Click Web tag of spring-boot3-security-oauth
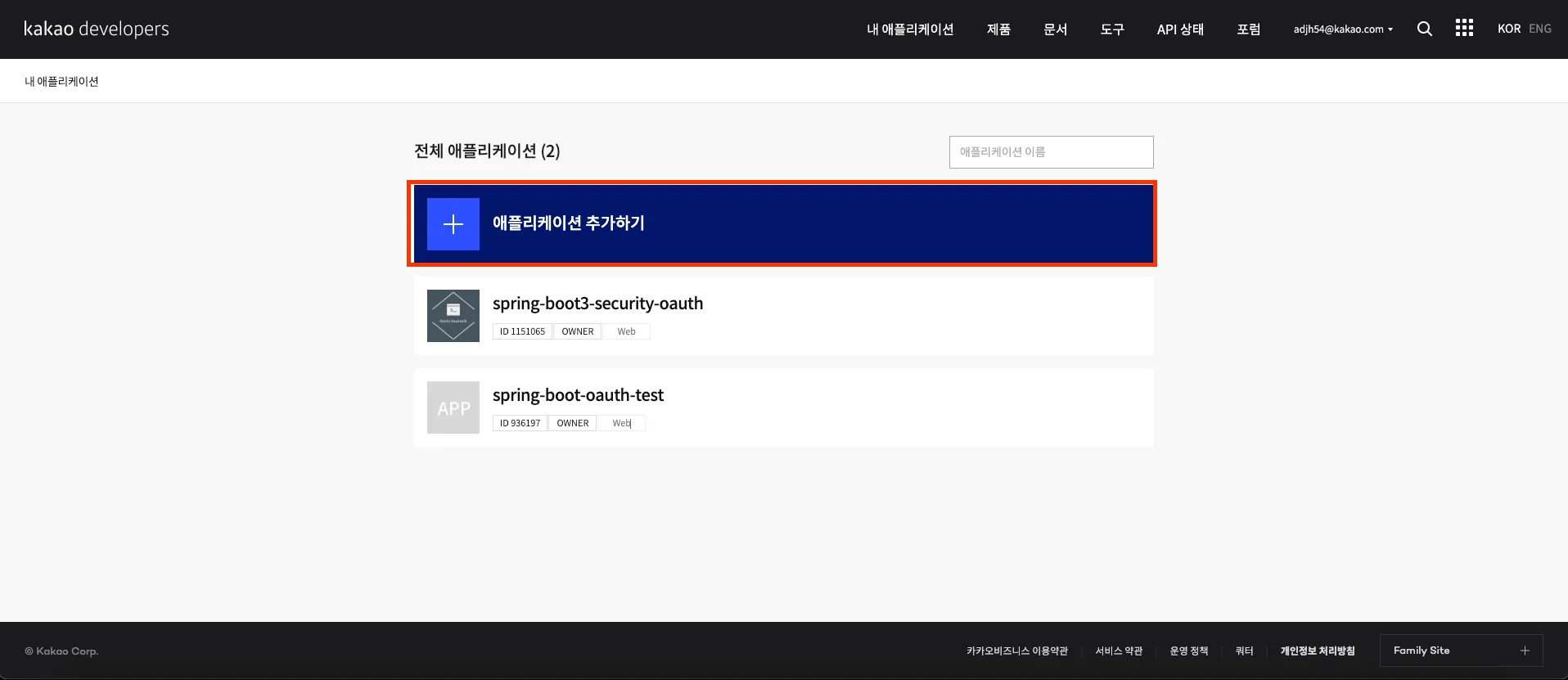 (x=627, y=331)
